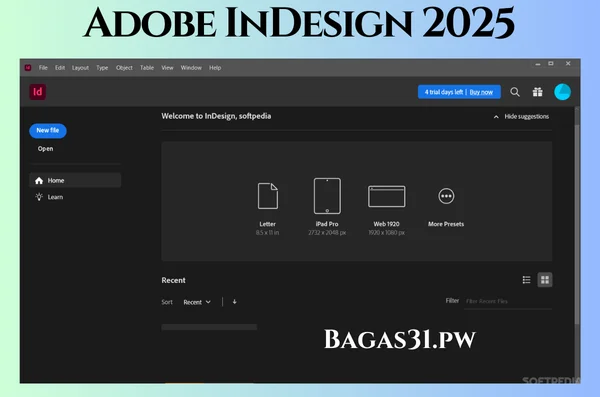Click the New file button
This screenshot has height=397, width=600.
point(48,131)
